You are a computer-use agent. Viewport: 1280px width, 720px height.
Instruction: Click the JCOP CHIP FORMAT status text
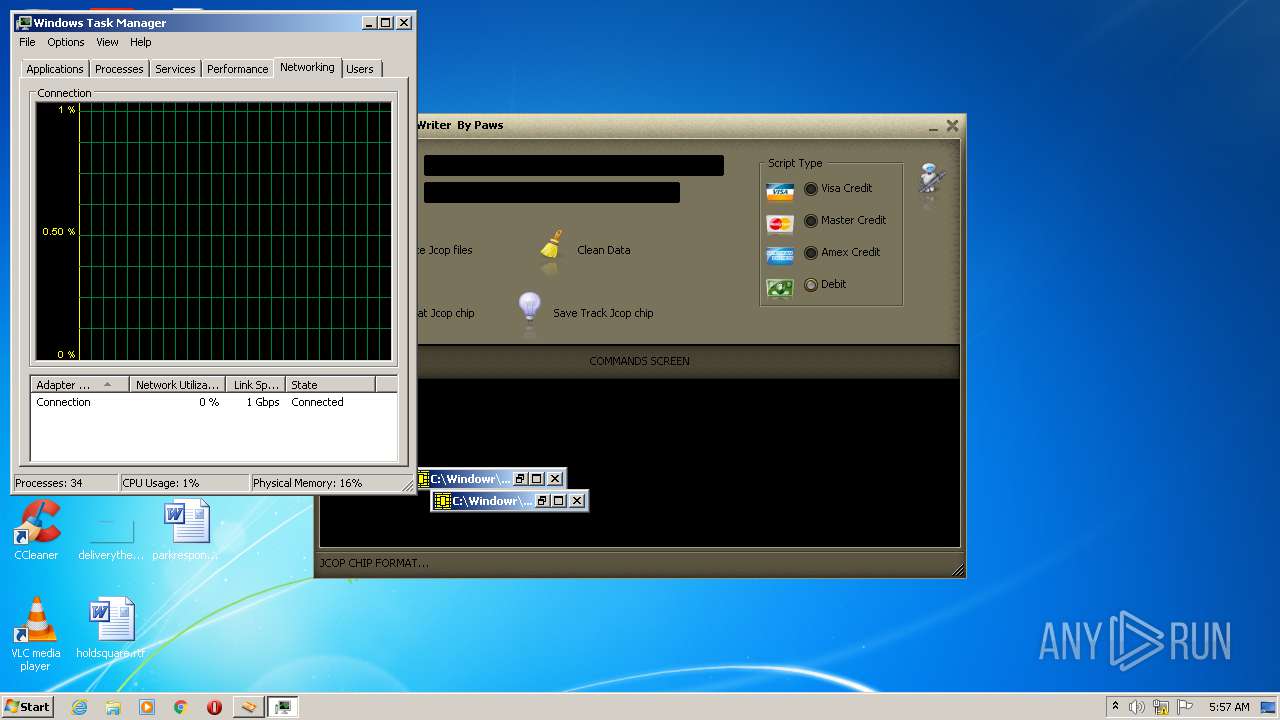coord(374,563)
